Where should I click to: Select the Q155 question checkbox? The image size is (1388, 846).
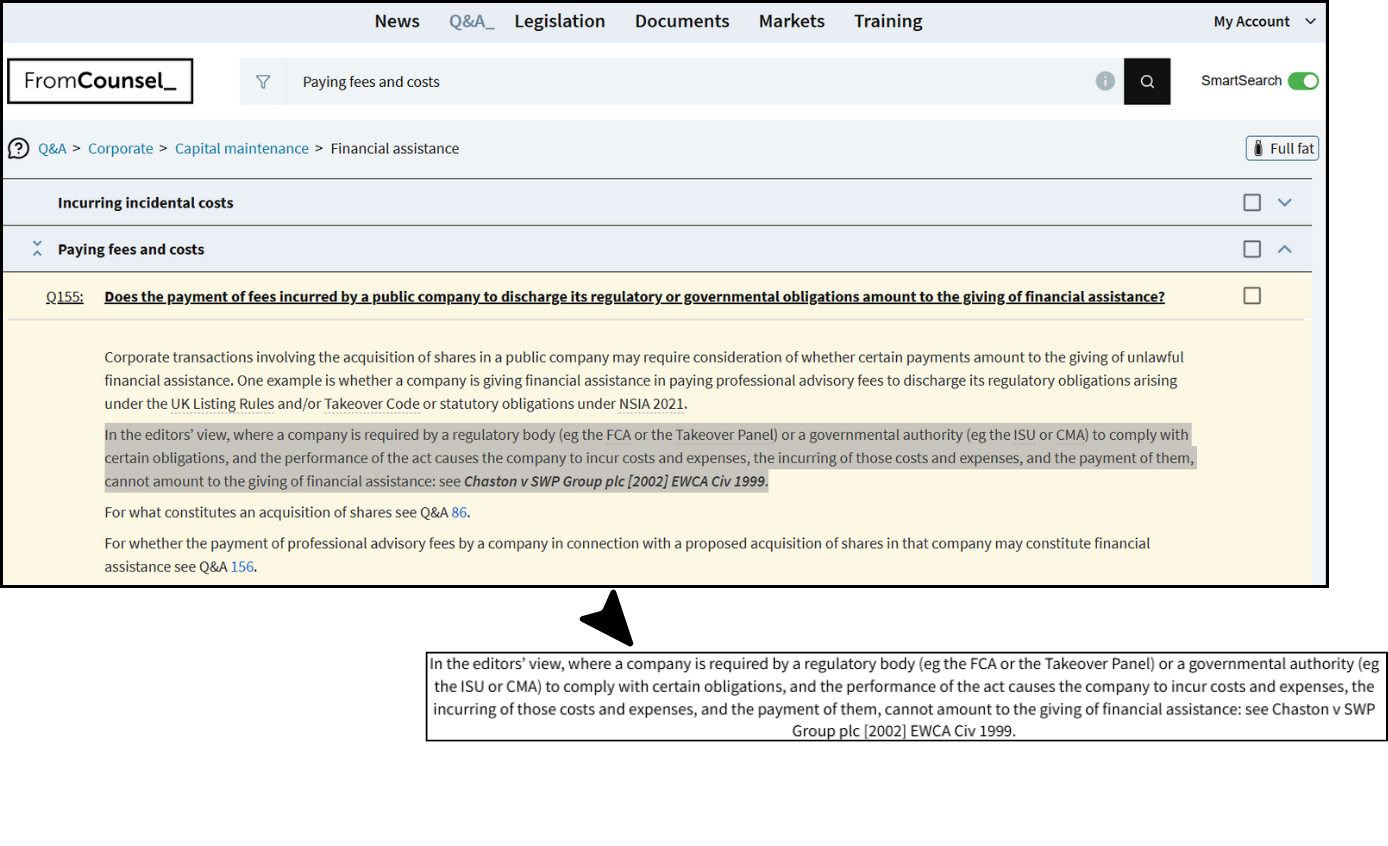click(x=1252, y=296)
